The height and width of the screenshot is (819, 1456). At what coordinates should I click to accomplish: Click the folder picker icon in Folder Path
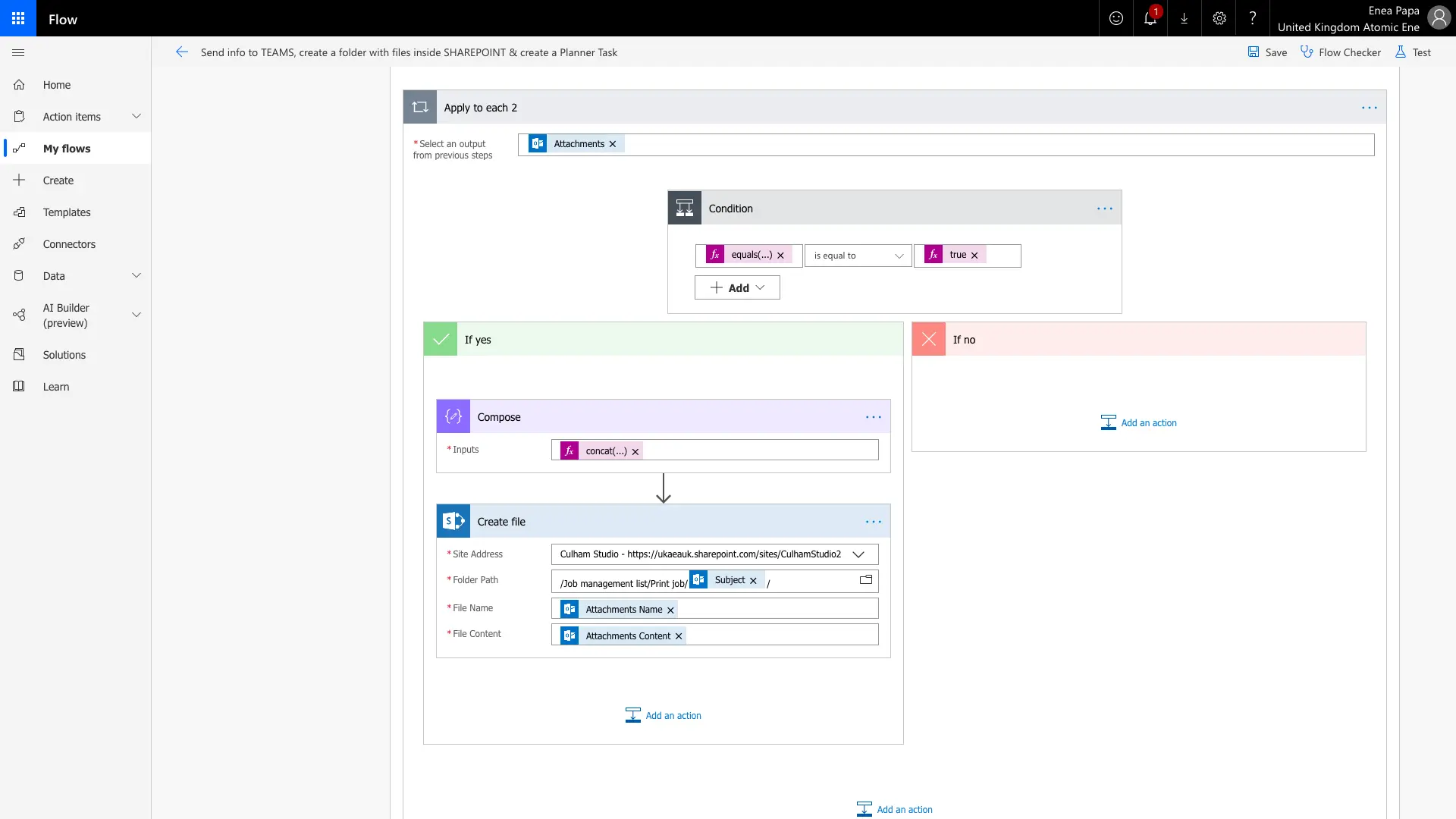(865, 580)
